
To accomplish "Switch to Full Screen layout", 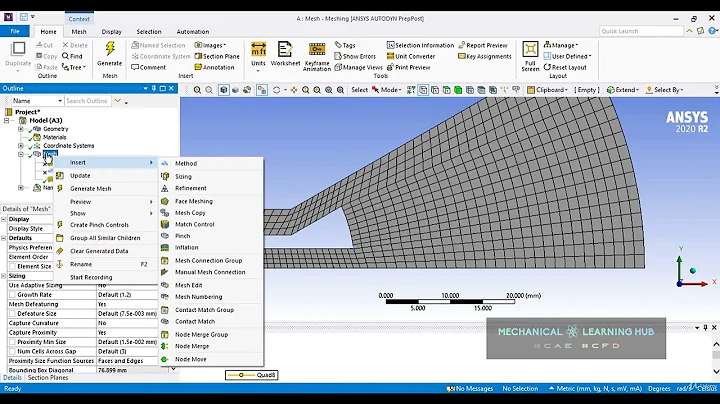I will tap(530, 56).
